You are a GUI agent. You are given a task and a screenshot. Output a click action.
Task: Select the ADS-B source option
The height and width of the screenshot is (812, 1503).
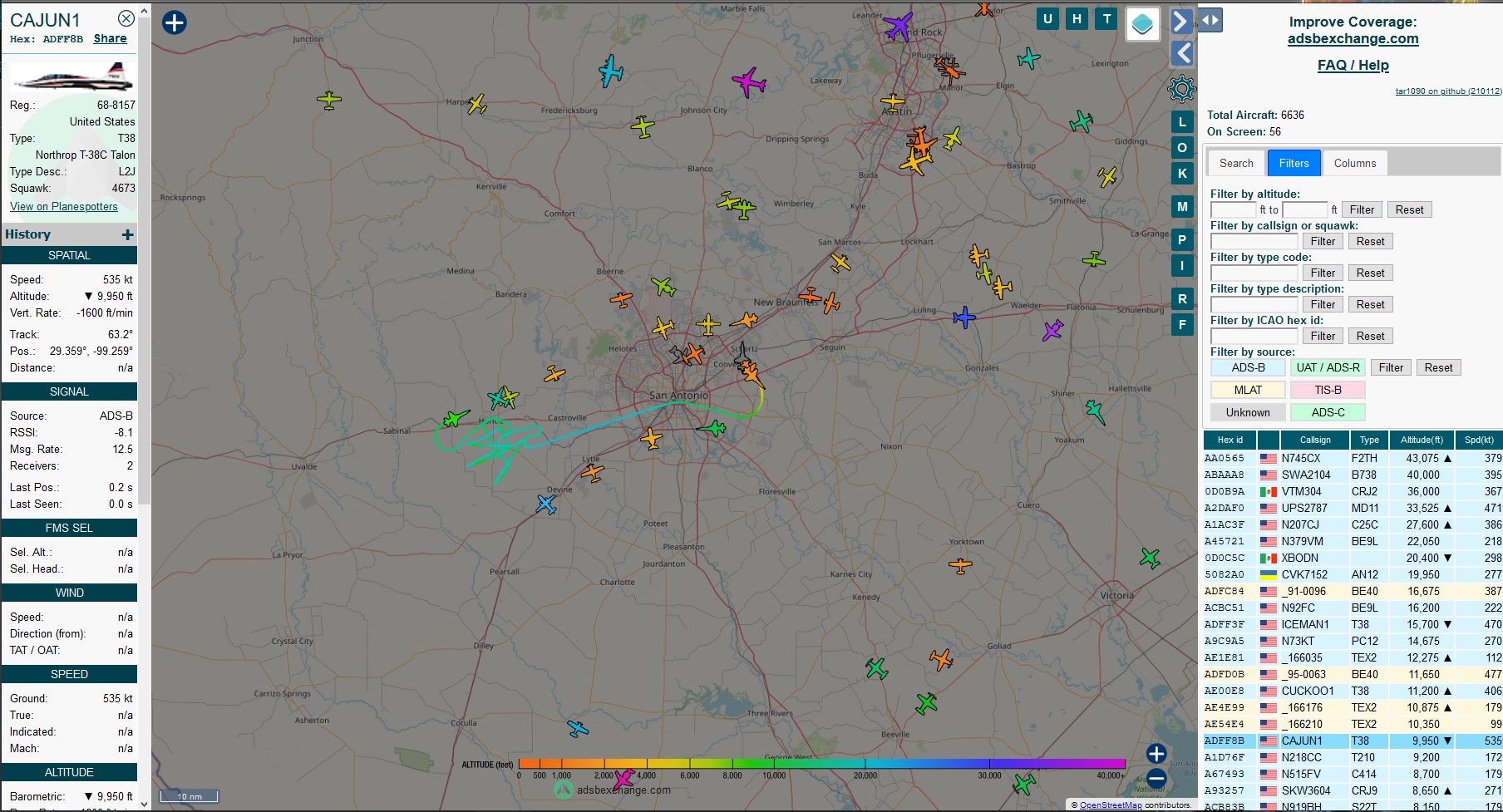tap(1248, 367)
